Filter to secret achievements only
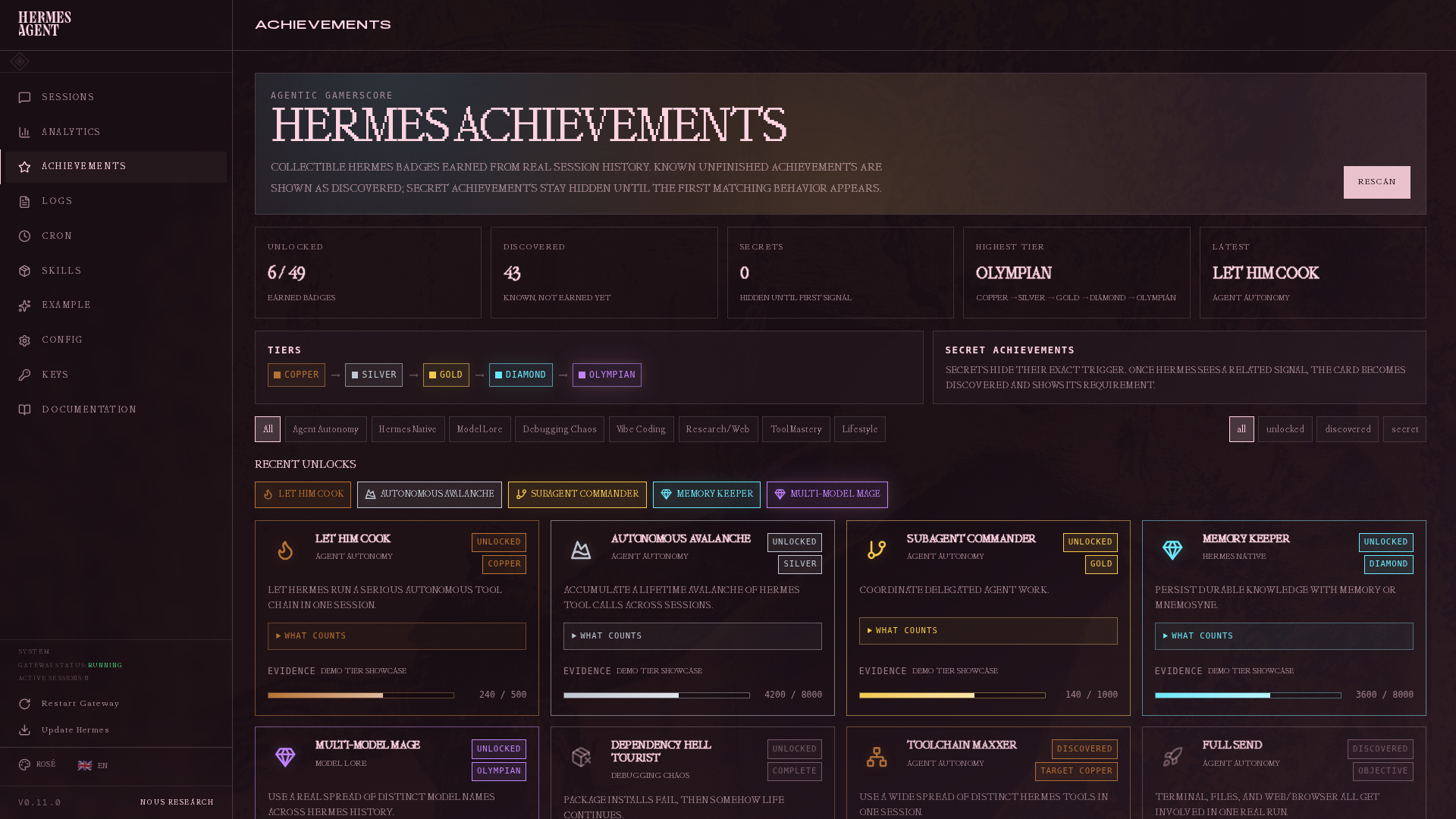 1404,429
